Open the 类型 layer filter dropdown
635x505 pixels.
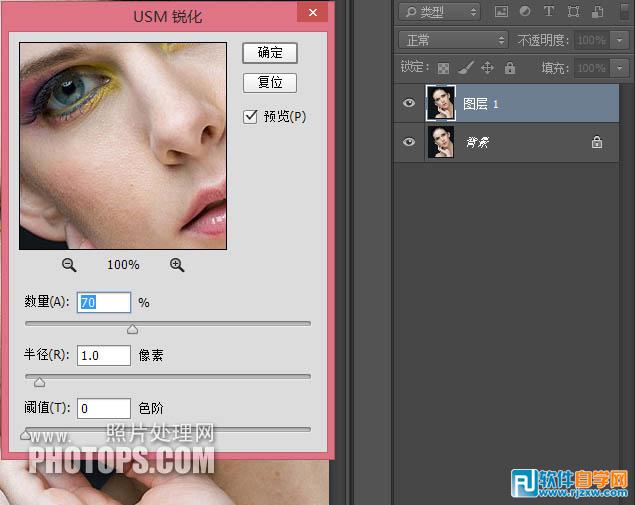coord(440,12)
